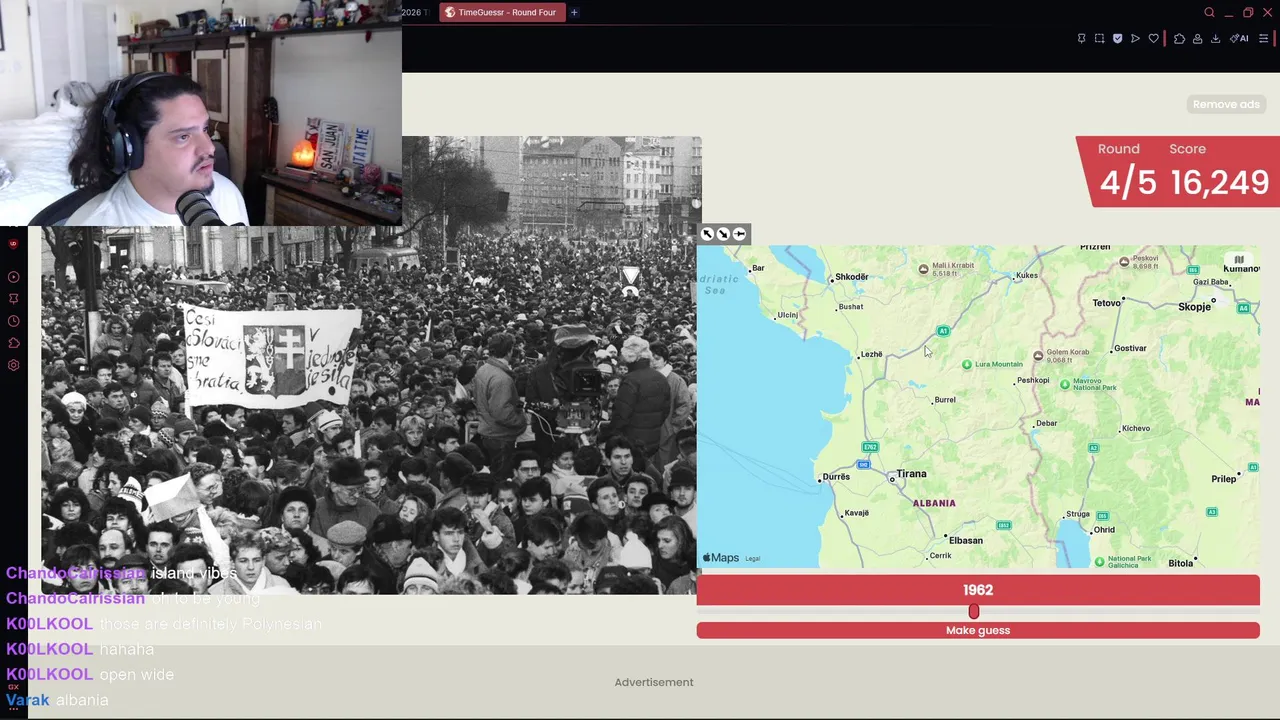Click the Kavajë label on the map
This screenshot has width=1280, height=720.
point(857,513)
